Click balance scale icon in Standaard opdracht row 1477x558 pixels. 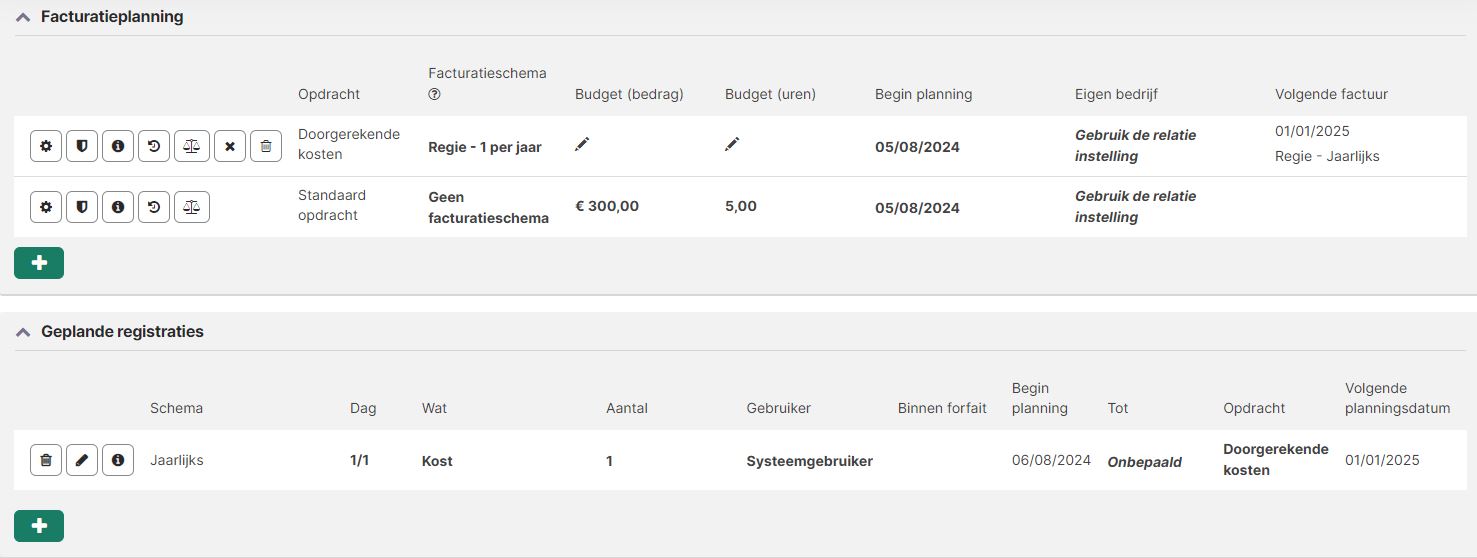click(x=192, y=207)
